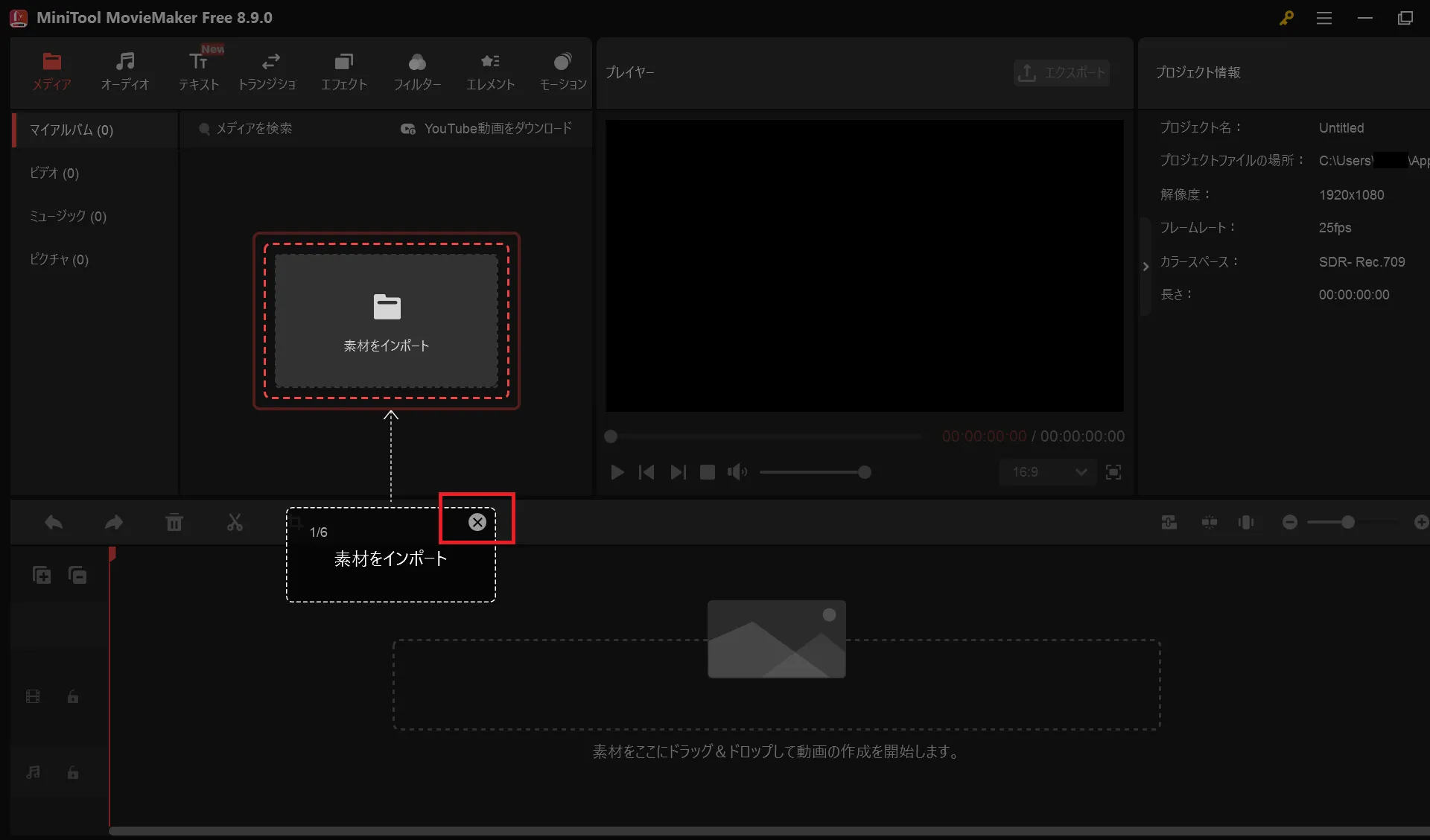
Task: Switch to the フィルター tab
Action: (417, 72)
